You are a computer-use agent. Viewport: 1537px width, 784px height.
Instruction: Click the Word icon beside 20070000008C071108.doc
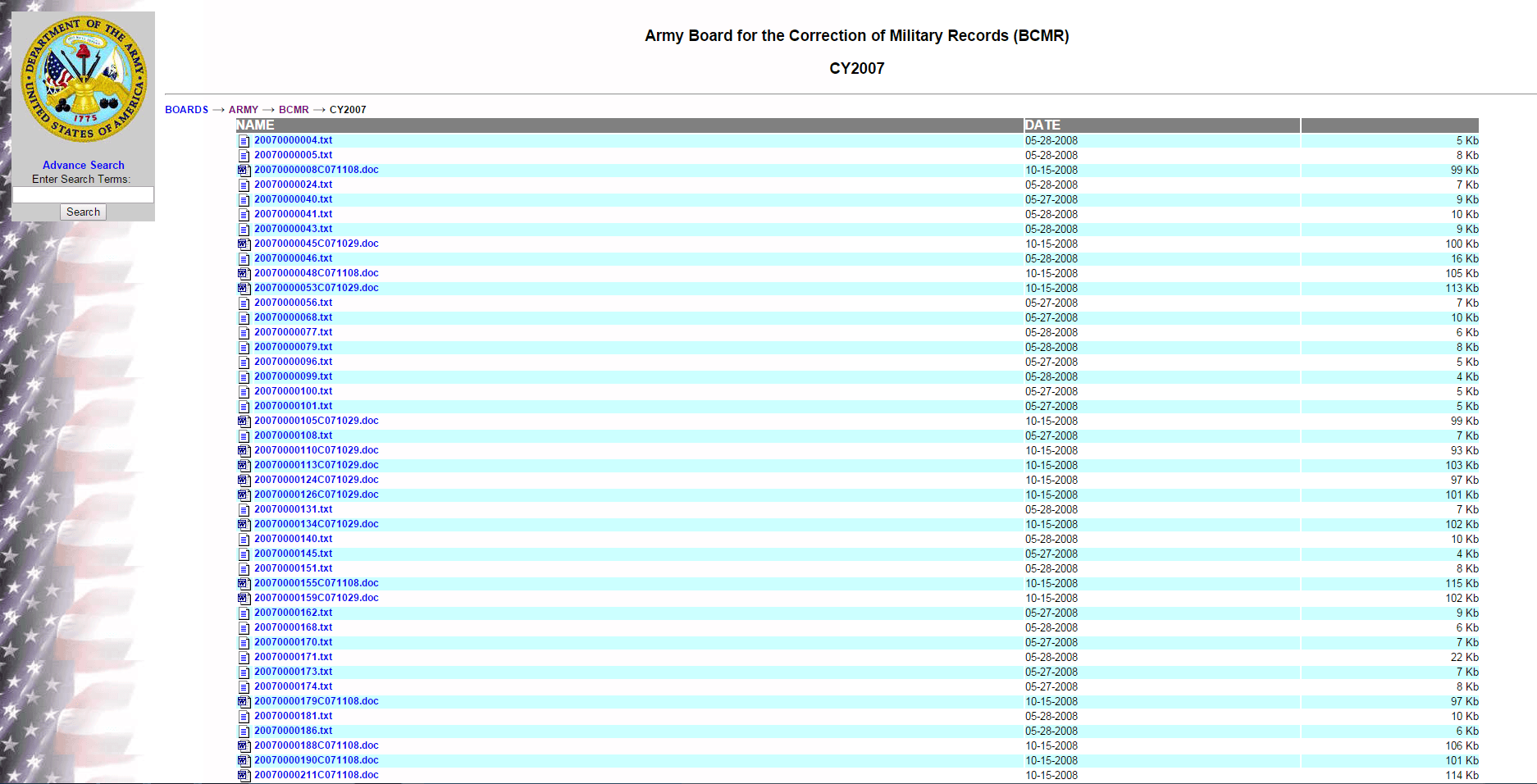[244, 171]
